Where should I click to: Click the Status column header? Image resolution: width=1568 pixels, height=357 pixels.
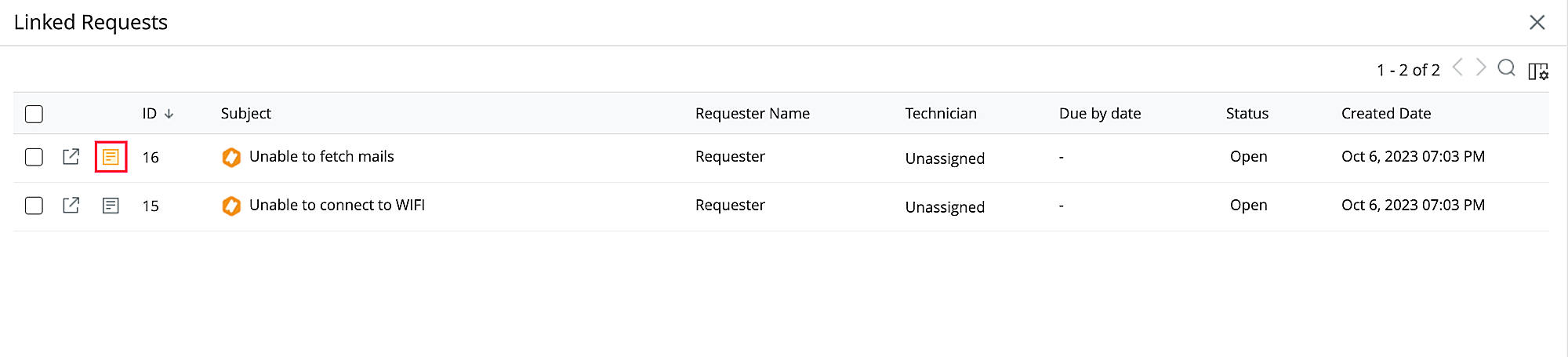[x=1247, y=113]
